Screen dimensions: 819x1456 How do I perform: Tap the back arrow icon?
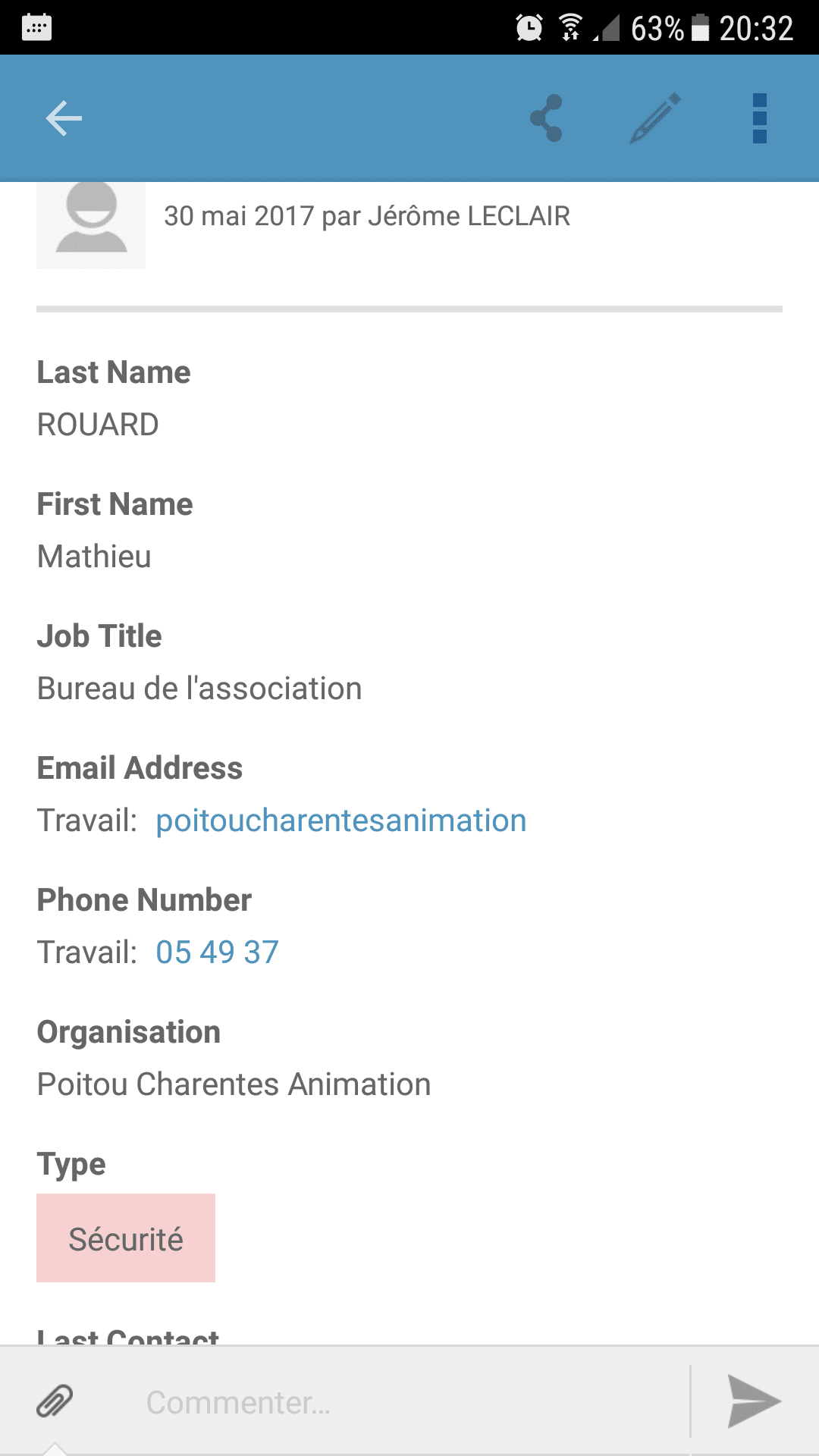pyautogui.click(x=64, y=118)
